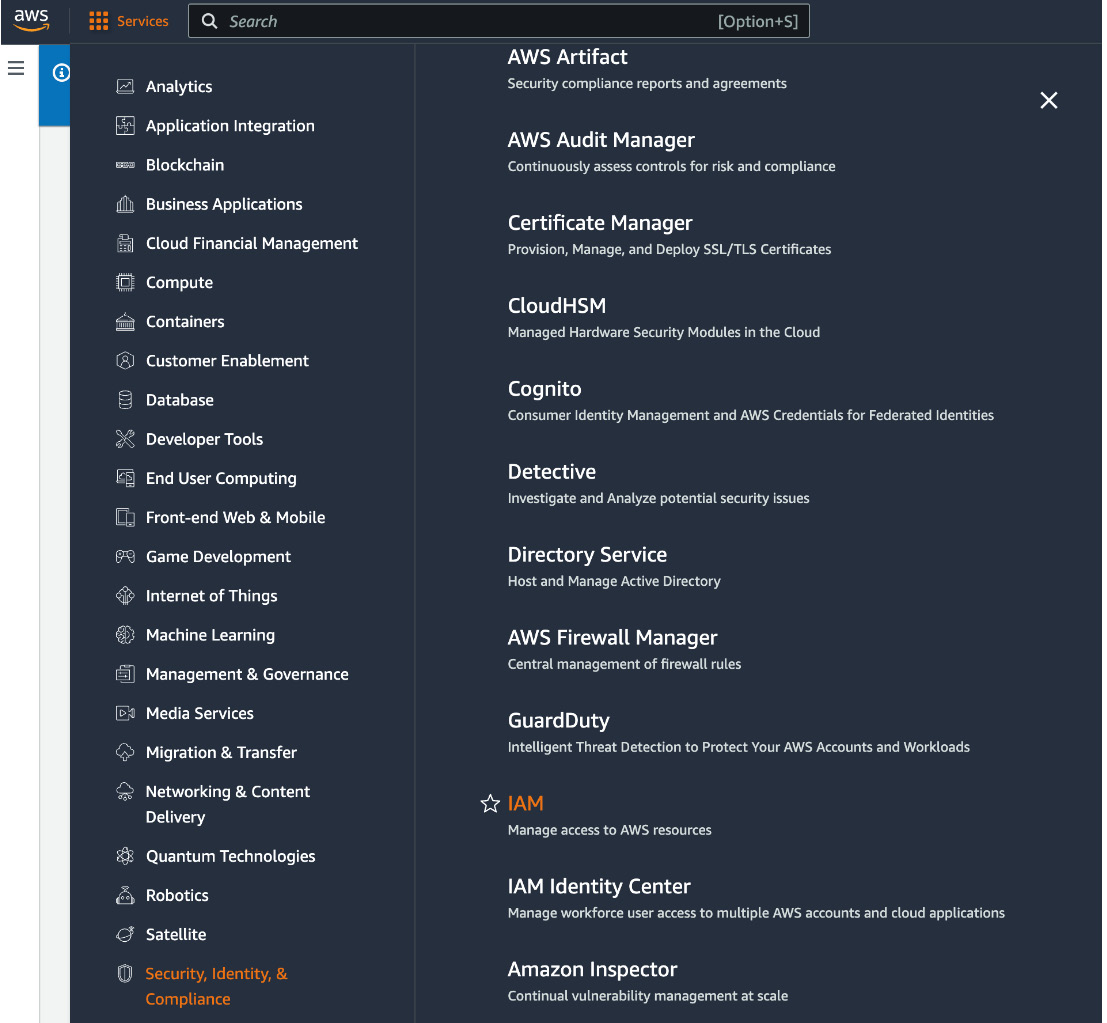The height and width of the screenshot is (1023, 1107).
Task: Toggle the hamburger navigation menu
Action: tap(16, 68)
